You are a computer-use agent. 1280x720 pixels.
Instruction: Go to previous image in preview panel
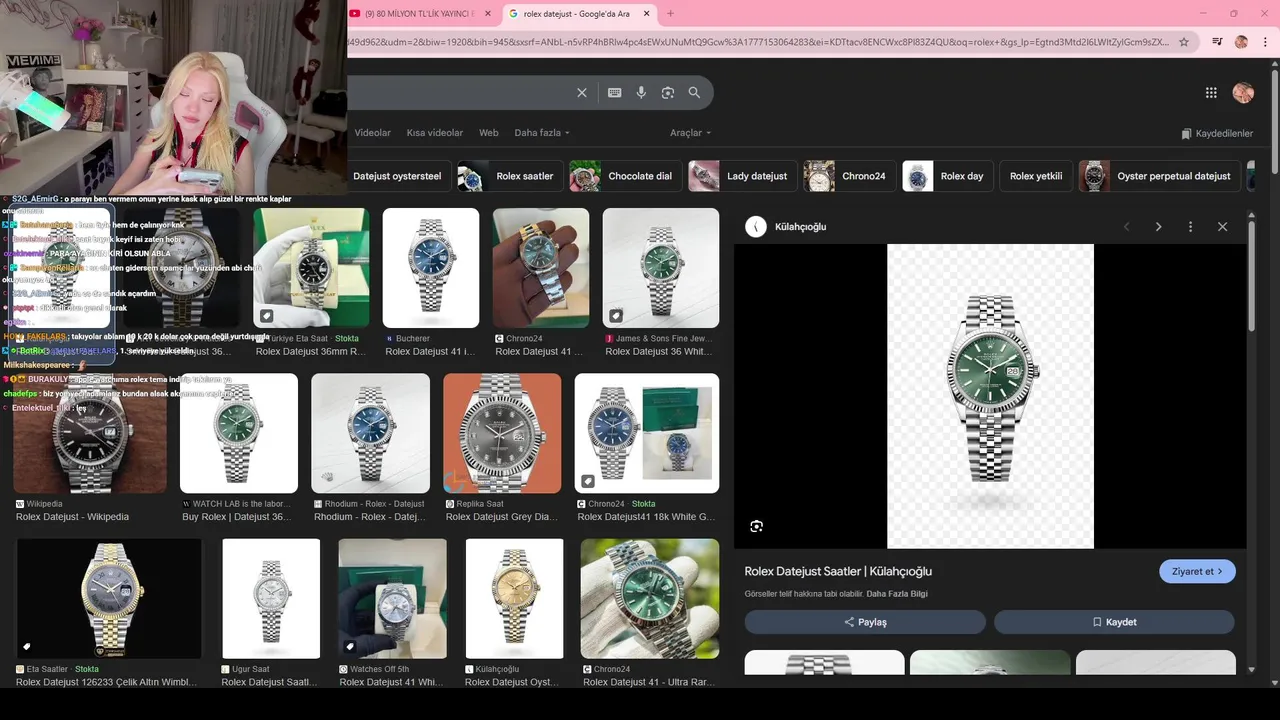1127,227
